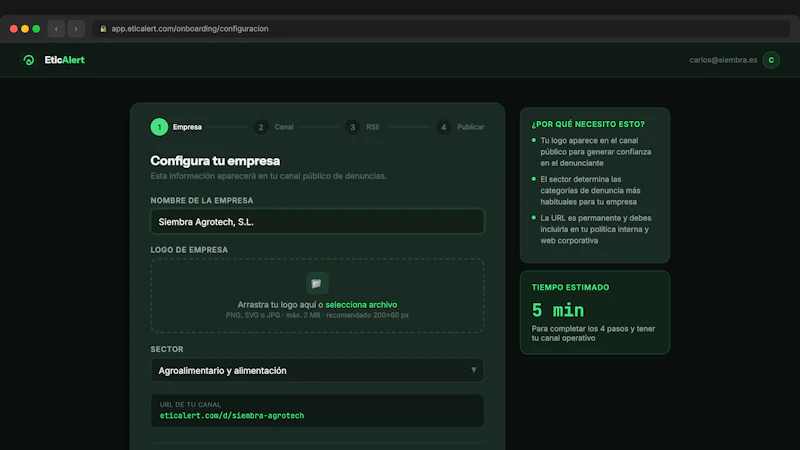Click the 'selecciona archivo' link
800x450 pixels.
point(361,305)
